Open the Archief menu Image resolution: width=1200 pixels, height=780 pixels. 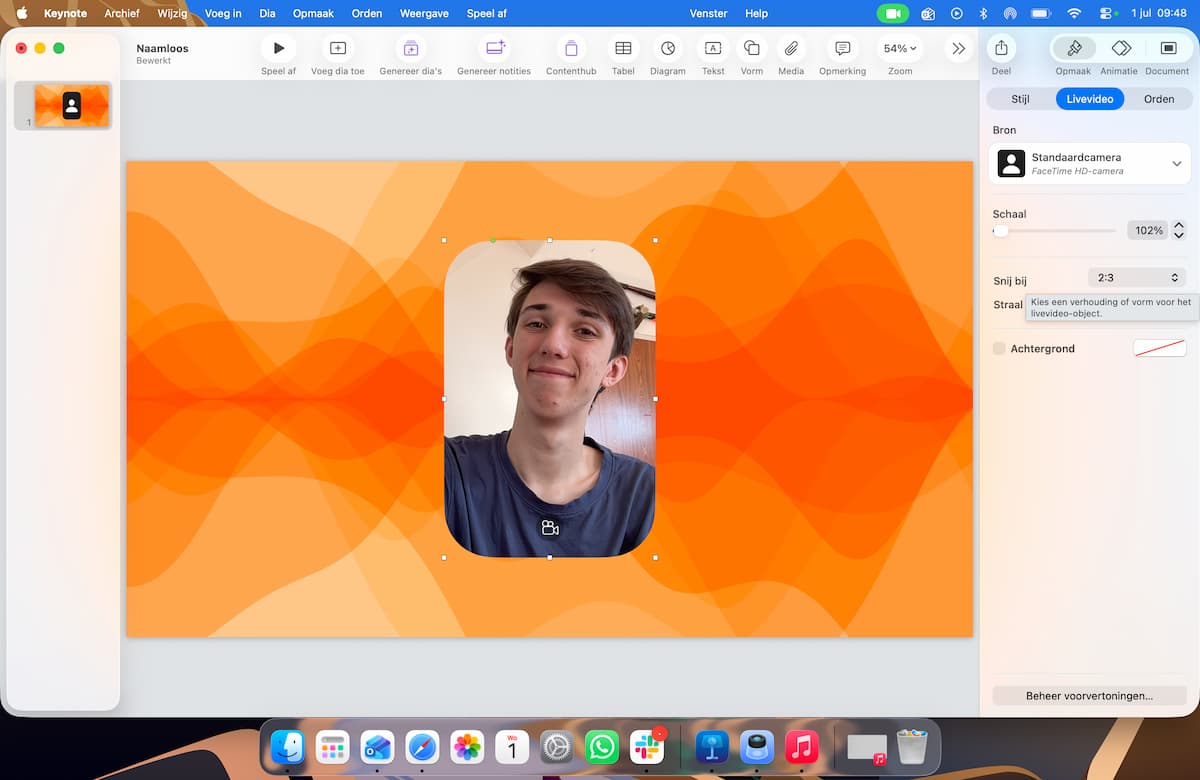coord(122,13)
